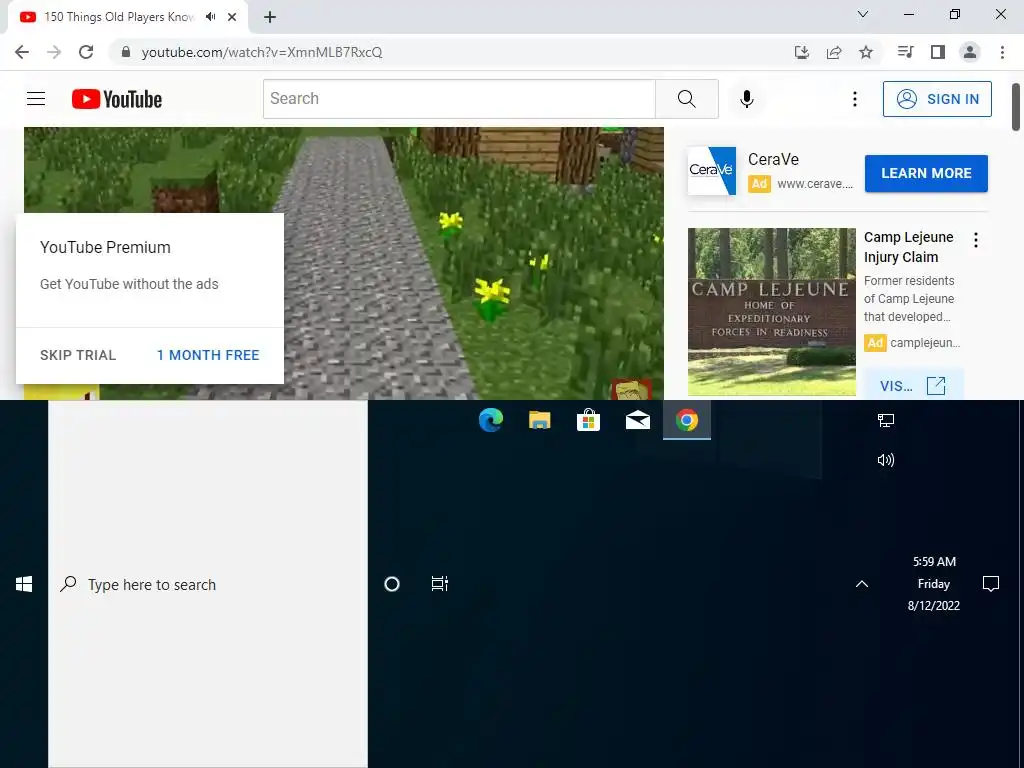
Task: Mute the tab with the speaker icon
Action: (210, 17)
